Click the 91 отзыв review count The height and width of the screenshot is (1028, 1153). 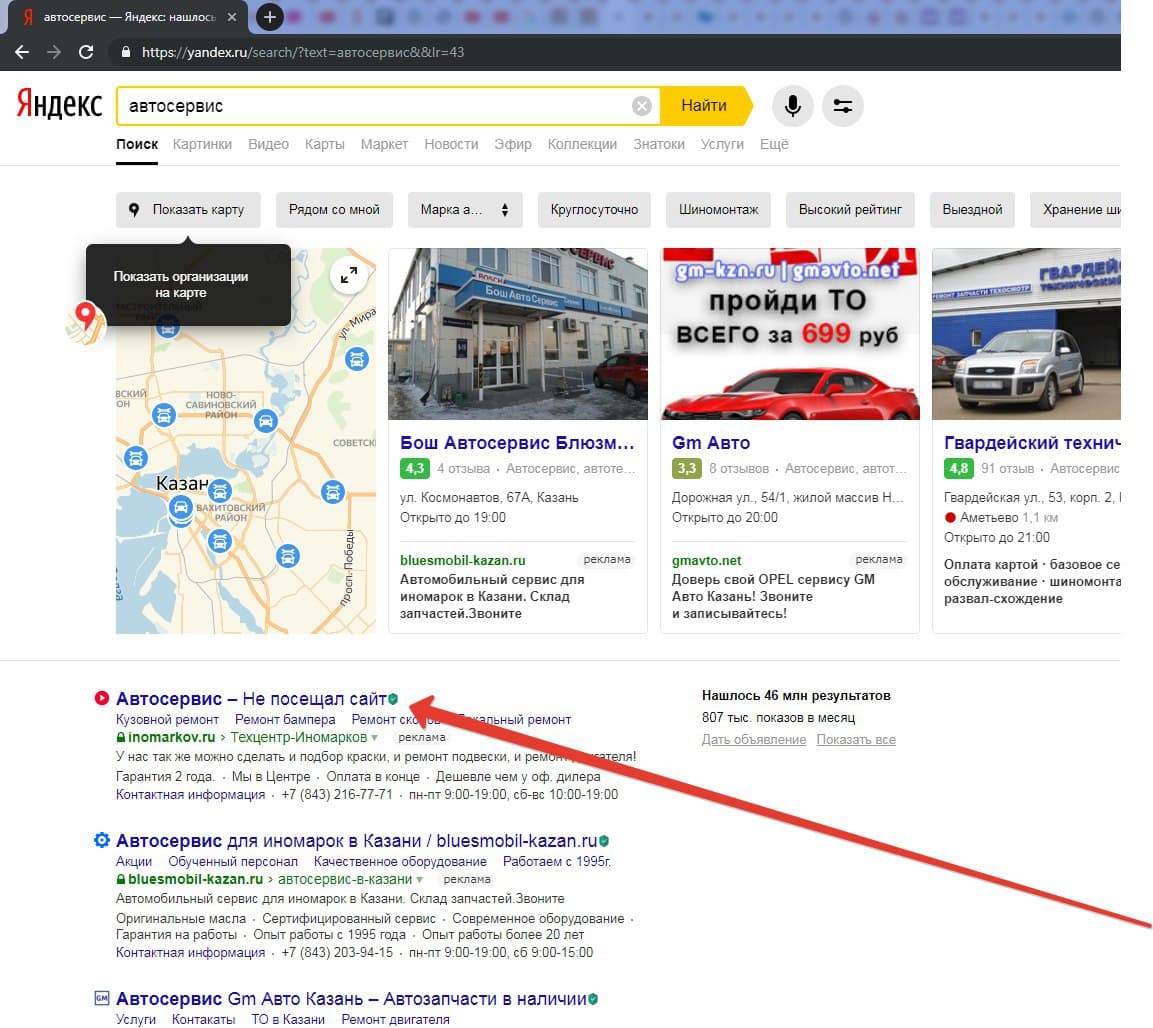pyautogui.click(x=1007, y=468)
